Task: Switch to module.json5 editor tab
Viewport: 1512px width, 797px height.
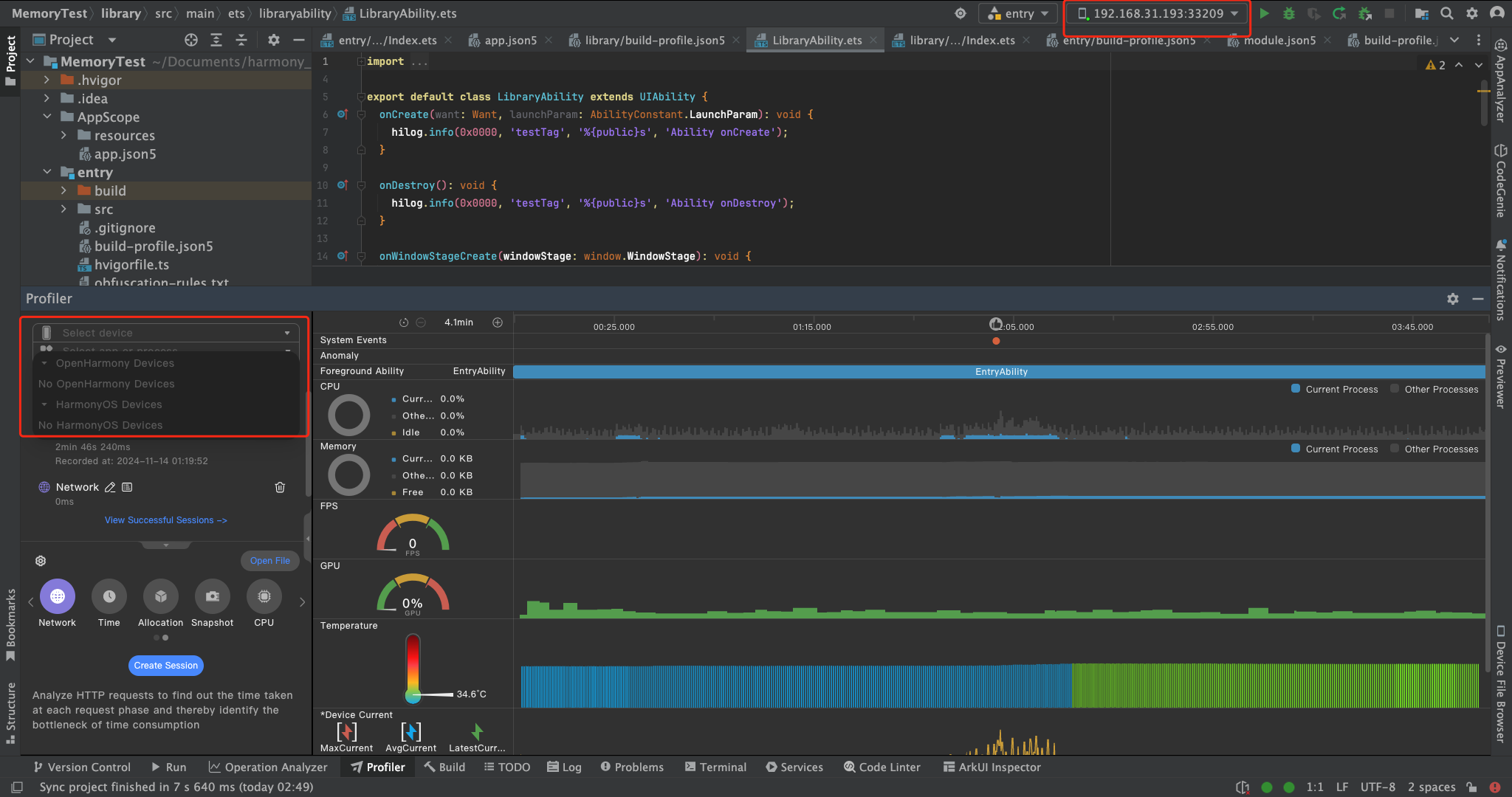Action: coord(1279,41)
